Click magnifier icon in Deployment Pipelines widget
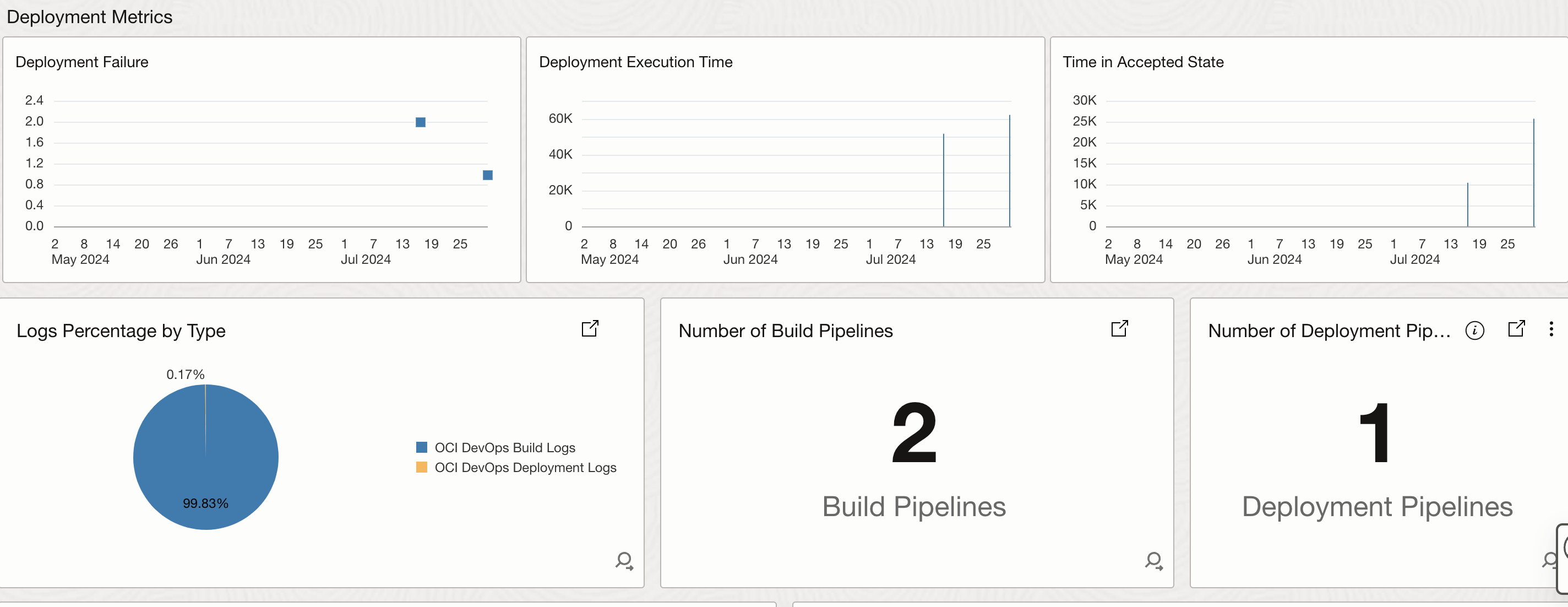 pos(1550,560)
